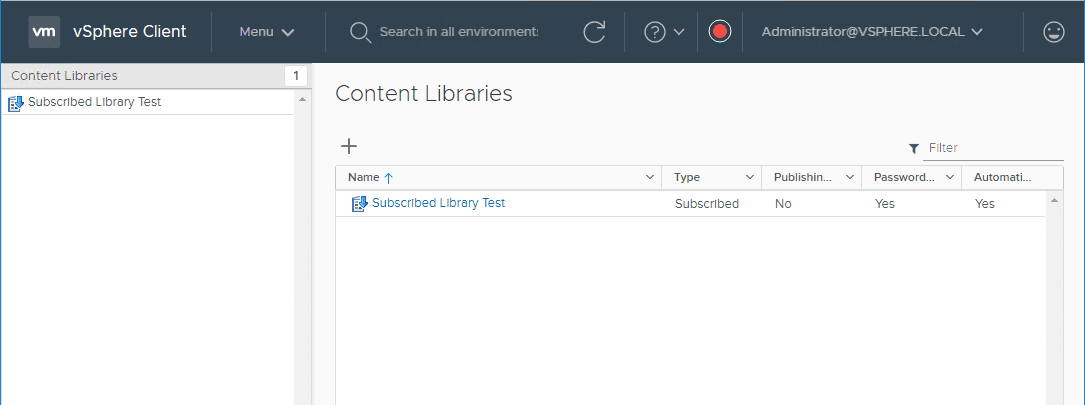The width and height of the screenshot is (1085, 405).
Task: Expand Administrator@VSPHERE.LOCAL user menu
Action: (x=871, y=32)
